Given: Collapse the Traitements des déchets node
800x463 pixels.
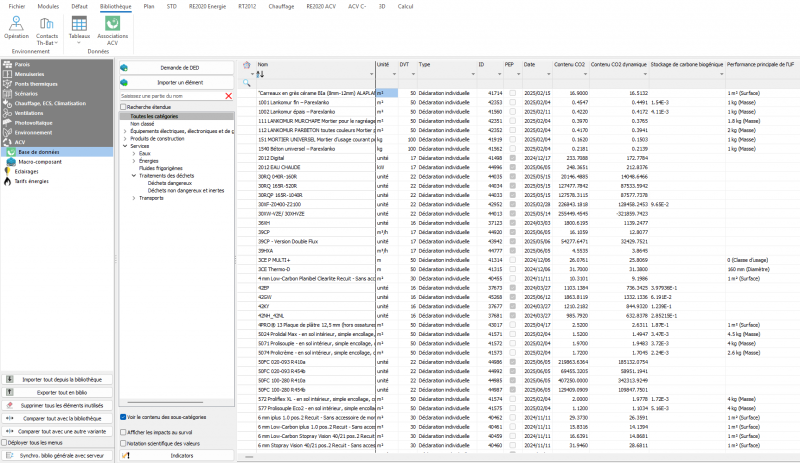Looking at the screenshot, I should 134,176.
